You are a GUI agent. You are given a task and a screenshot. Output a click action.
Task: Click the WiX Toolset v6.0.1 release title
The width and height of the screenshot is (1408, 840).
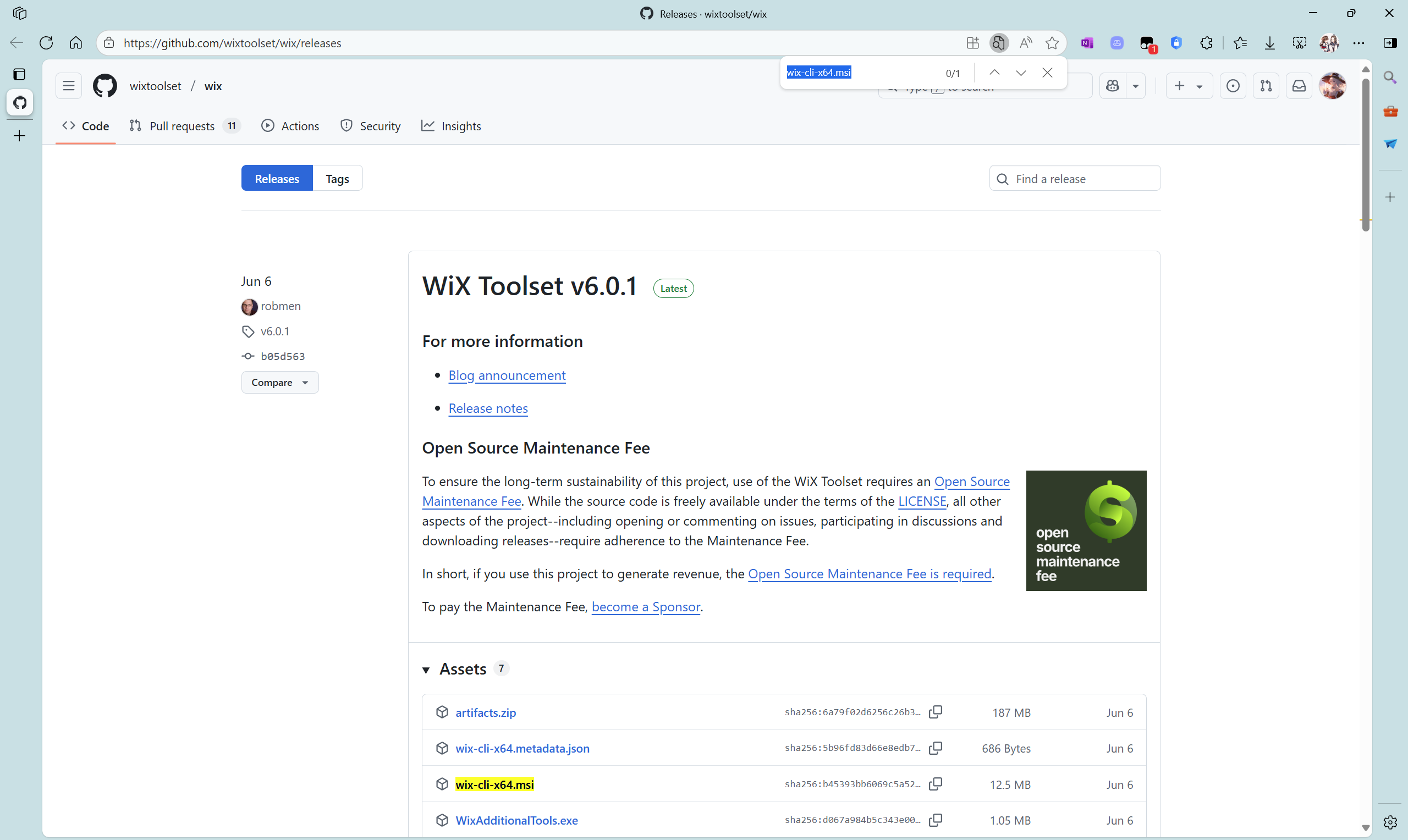[x=529, y=286]
